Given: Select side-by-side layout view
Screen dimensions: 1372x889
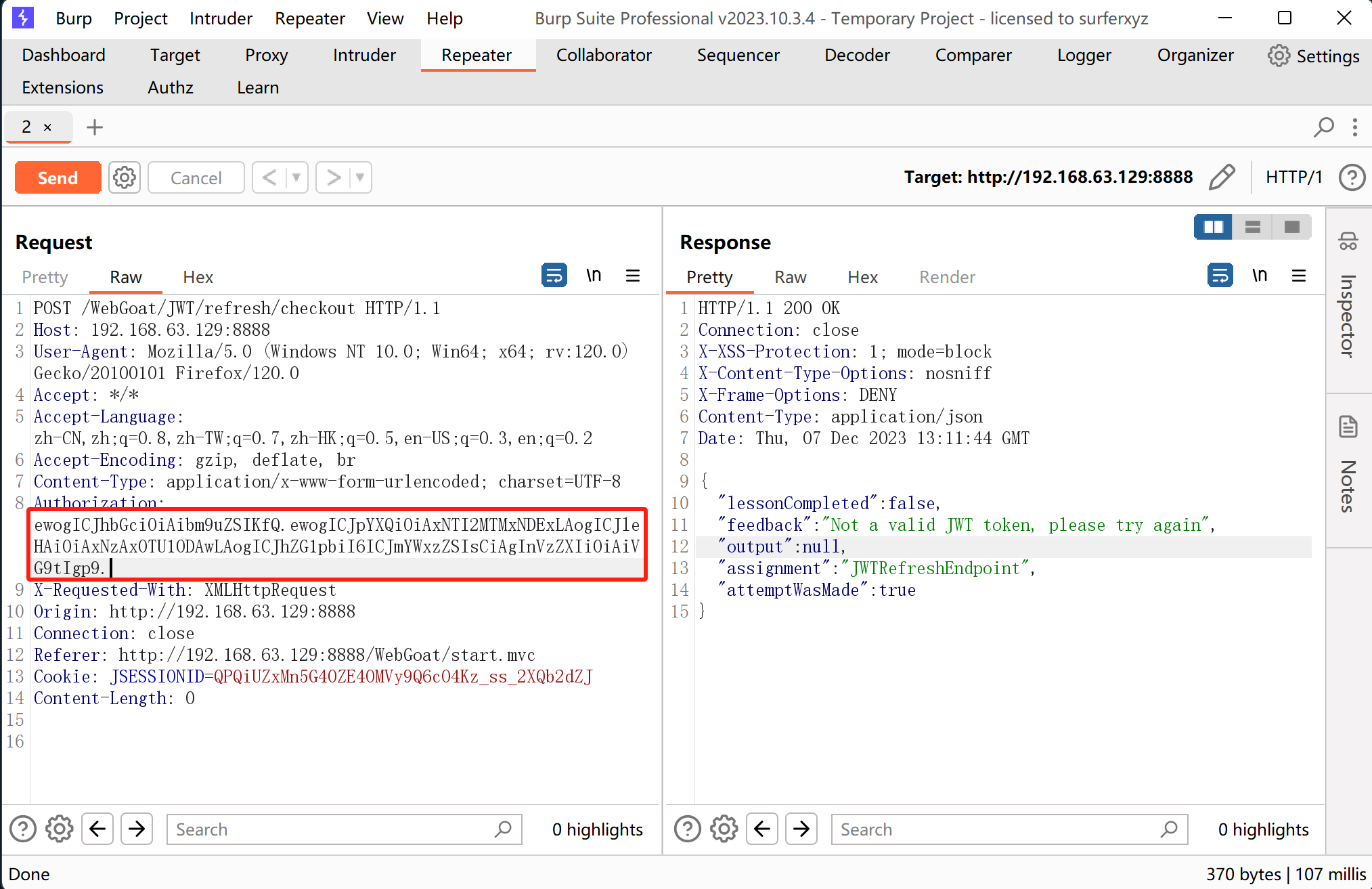Looking at the screenshot, I should click(x=1213, y=227).
